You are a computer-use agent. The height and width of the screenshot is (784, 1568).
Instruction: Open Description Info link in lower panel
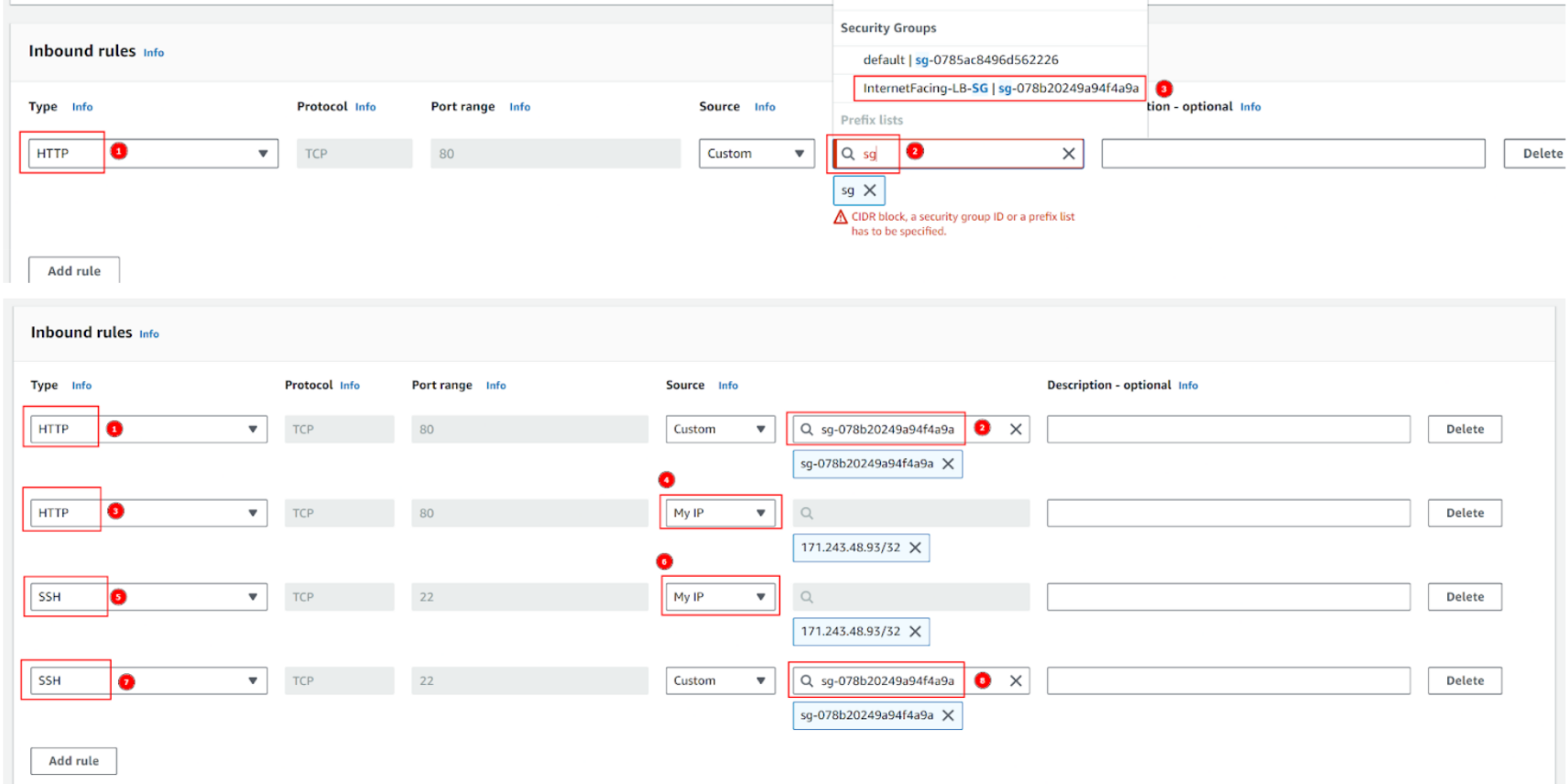(x=1188, y=386)
